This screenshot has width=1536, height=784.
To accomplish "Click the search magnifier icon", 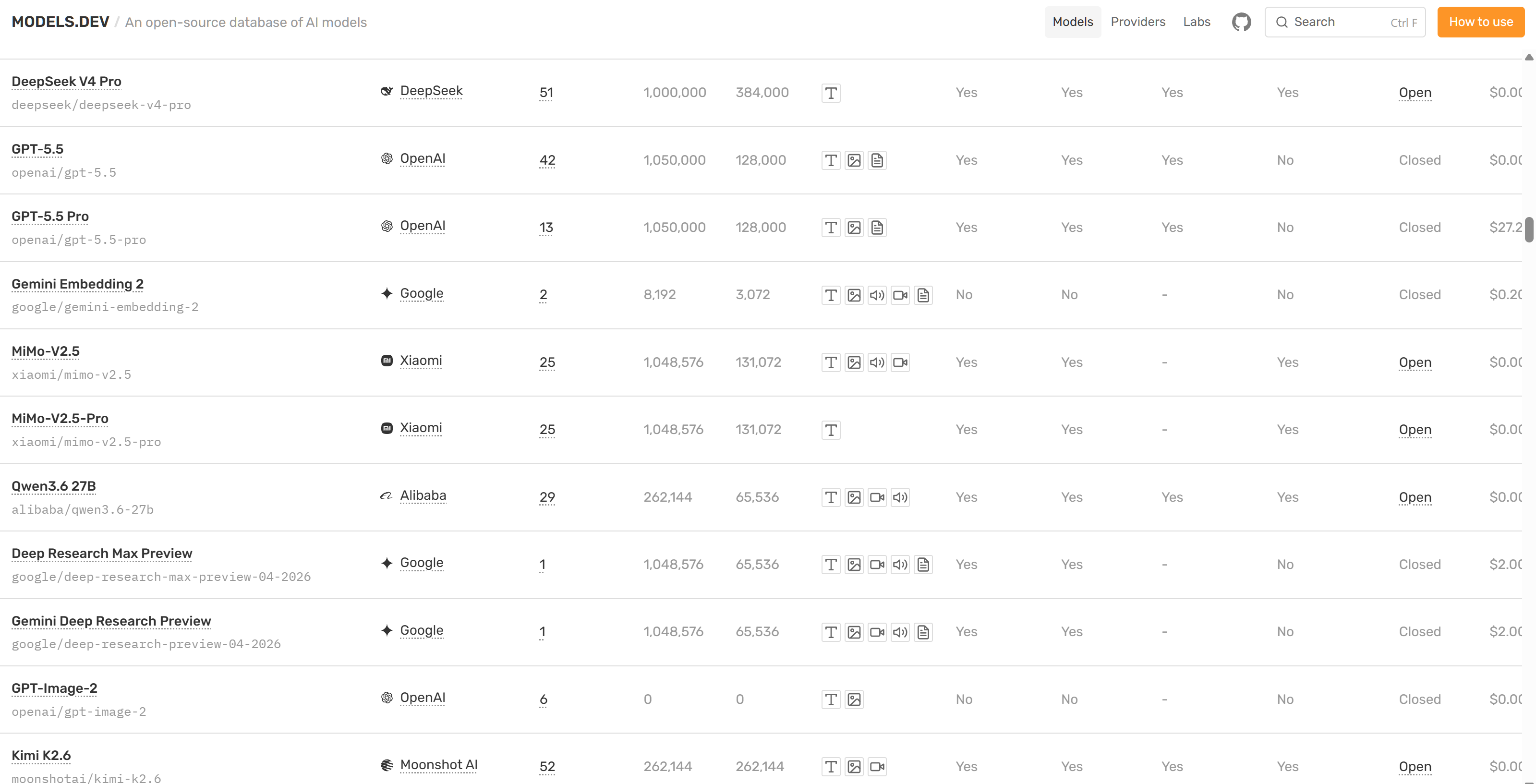I will coord(1282,22).
